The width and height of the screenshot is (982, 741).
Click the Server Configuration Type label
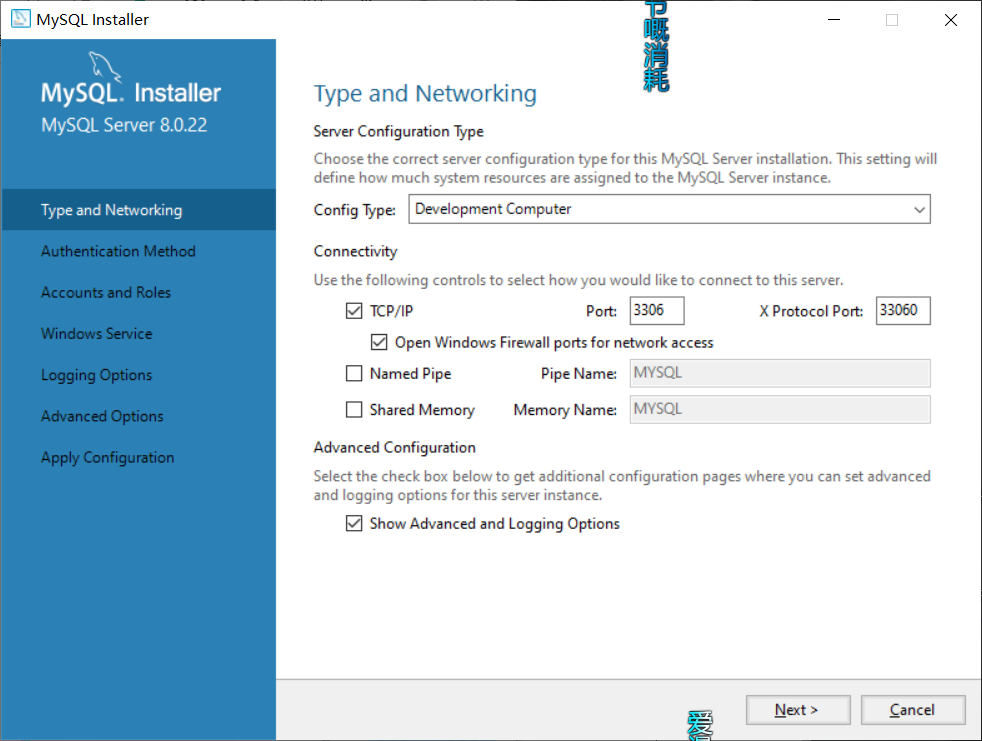tap(398, 132)
